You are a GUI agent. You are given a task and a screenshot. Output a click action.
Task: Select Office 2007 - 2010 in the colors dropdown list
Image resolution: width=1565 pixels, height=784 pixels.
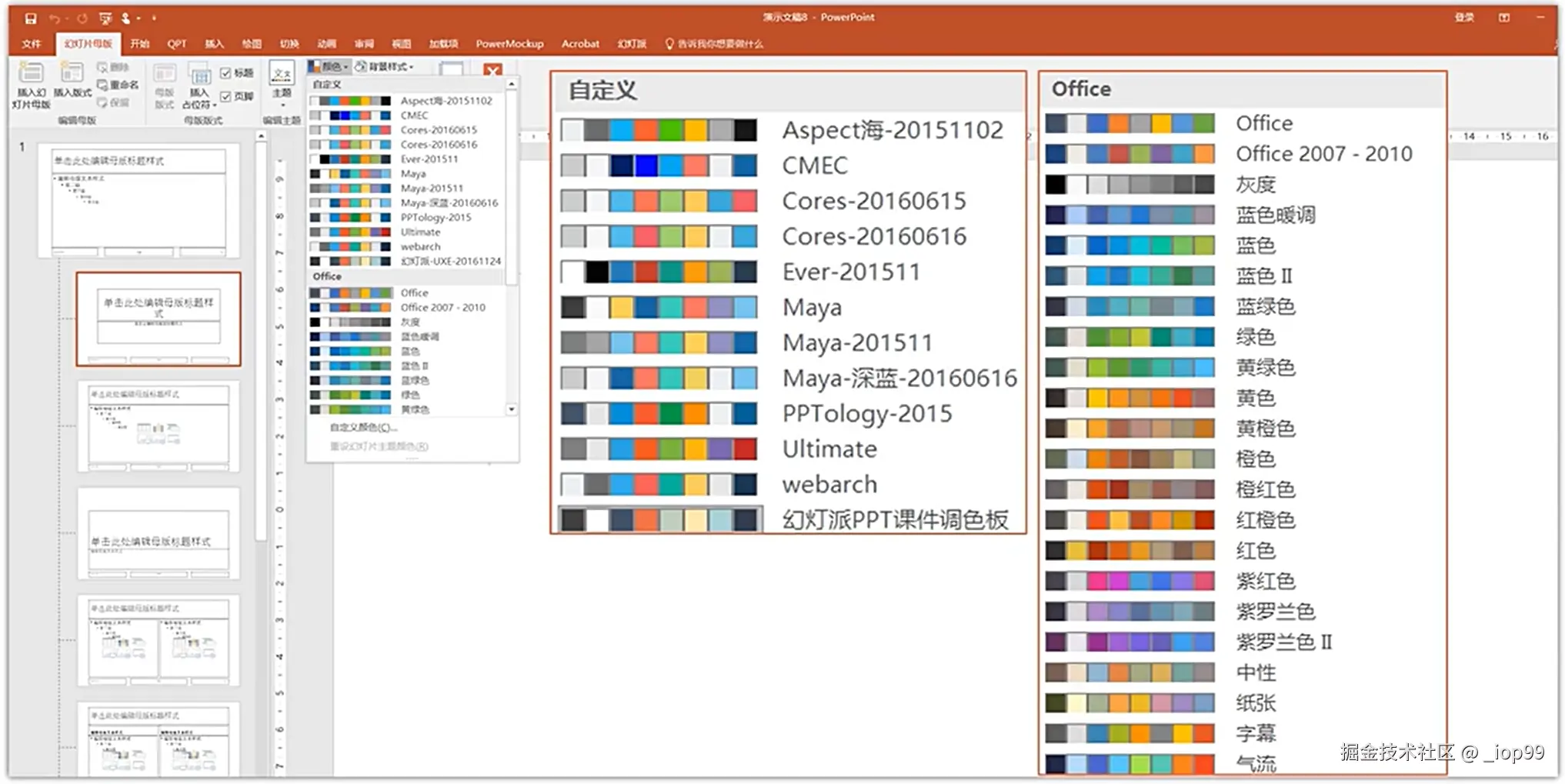407,308
